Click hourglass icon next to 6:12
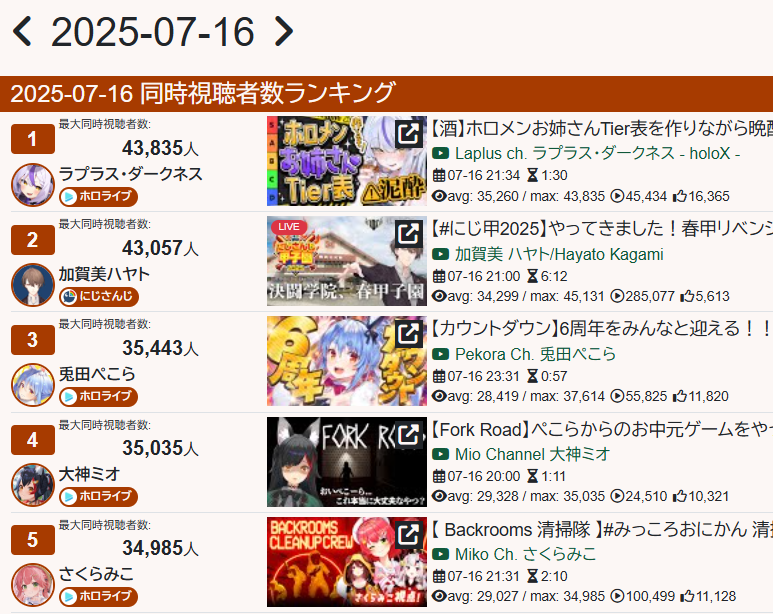The width and height of the screenshot is (773, 614). tap(532, 276)
